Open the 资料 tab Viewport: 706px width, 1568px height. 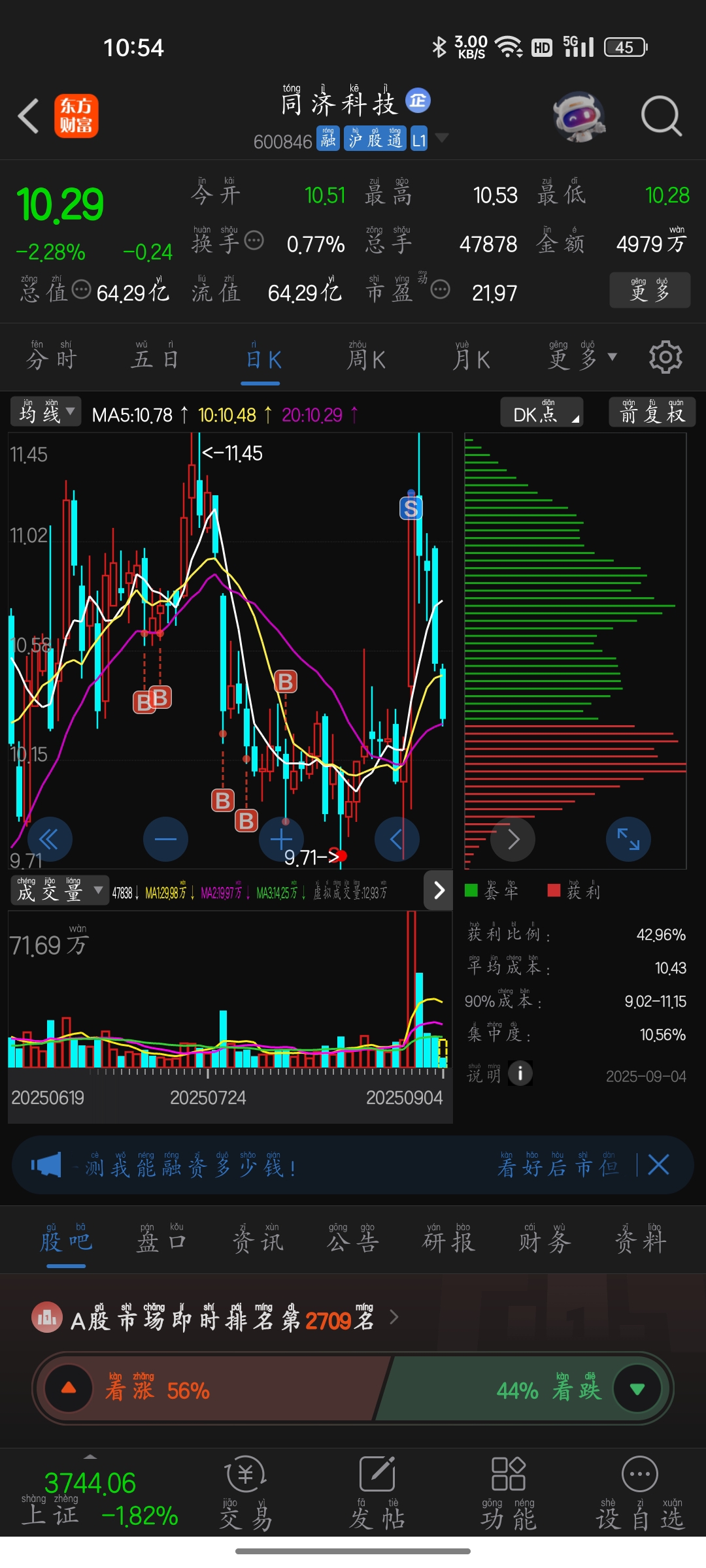click(641, 1239)
